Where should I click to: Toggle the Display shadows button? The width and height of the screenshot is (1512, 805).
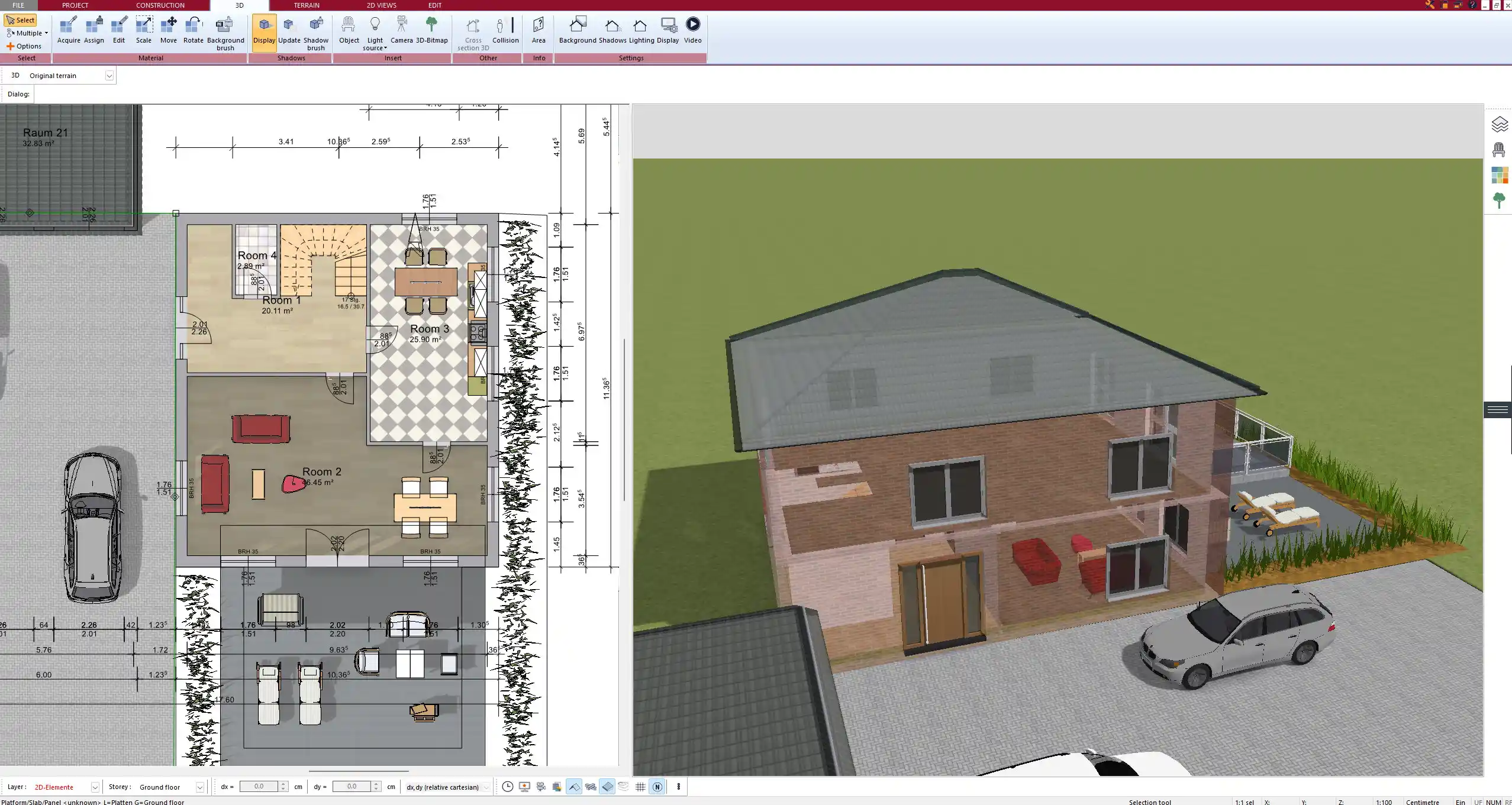[264, 33]
